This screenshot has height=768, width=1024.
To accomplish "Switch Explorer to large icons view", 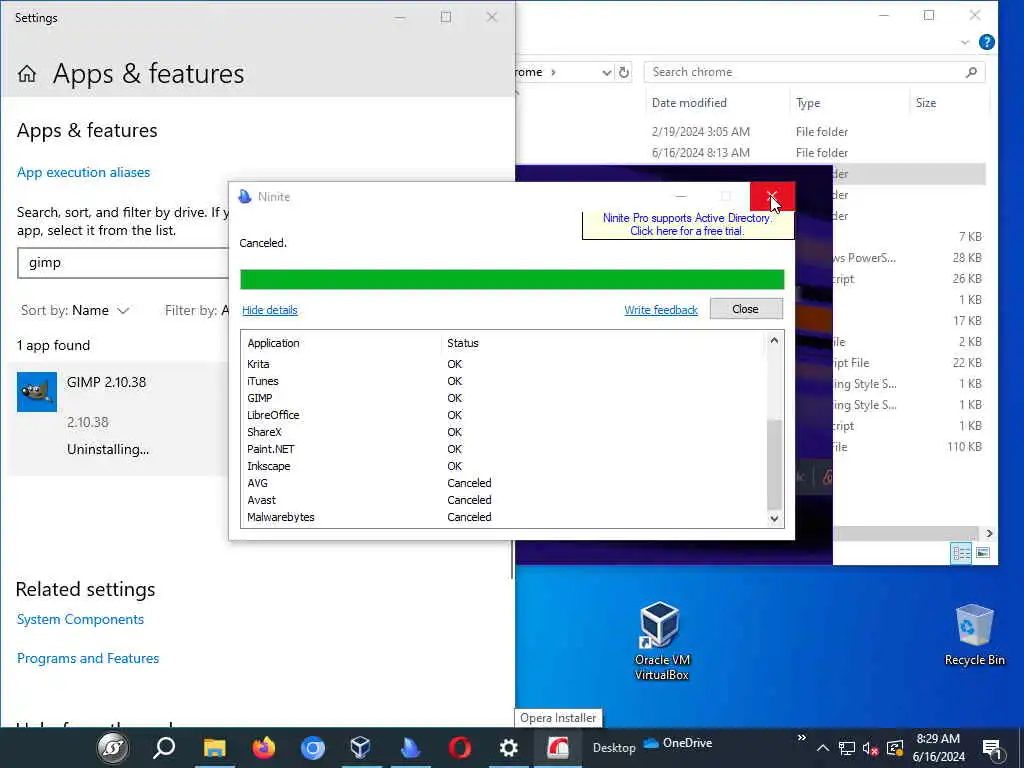I will [983, 554].
